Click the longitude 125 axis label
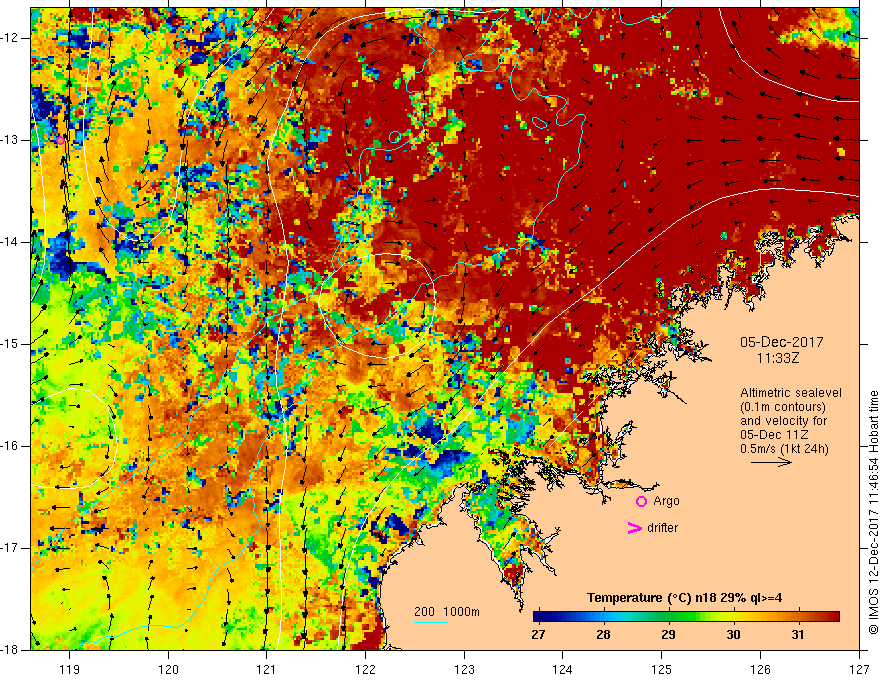This screenshot has width=880, height=680. (662, 669)
